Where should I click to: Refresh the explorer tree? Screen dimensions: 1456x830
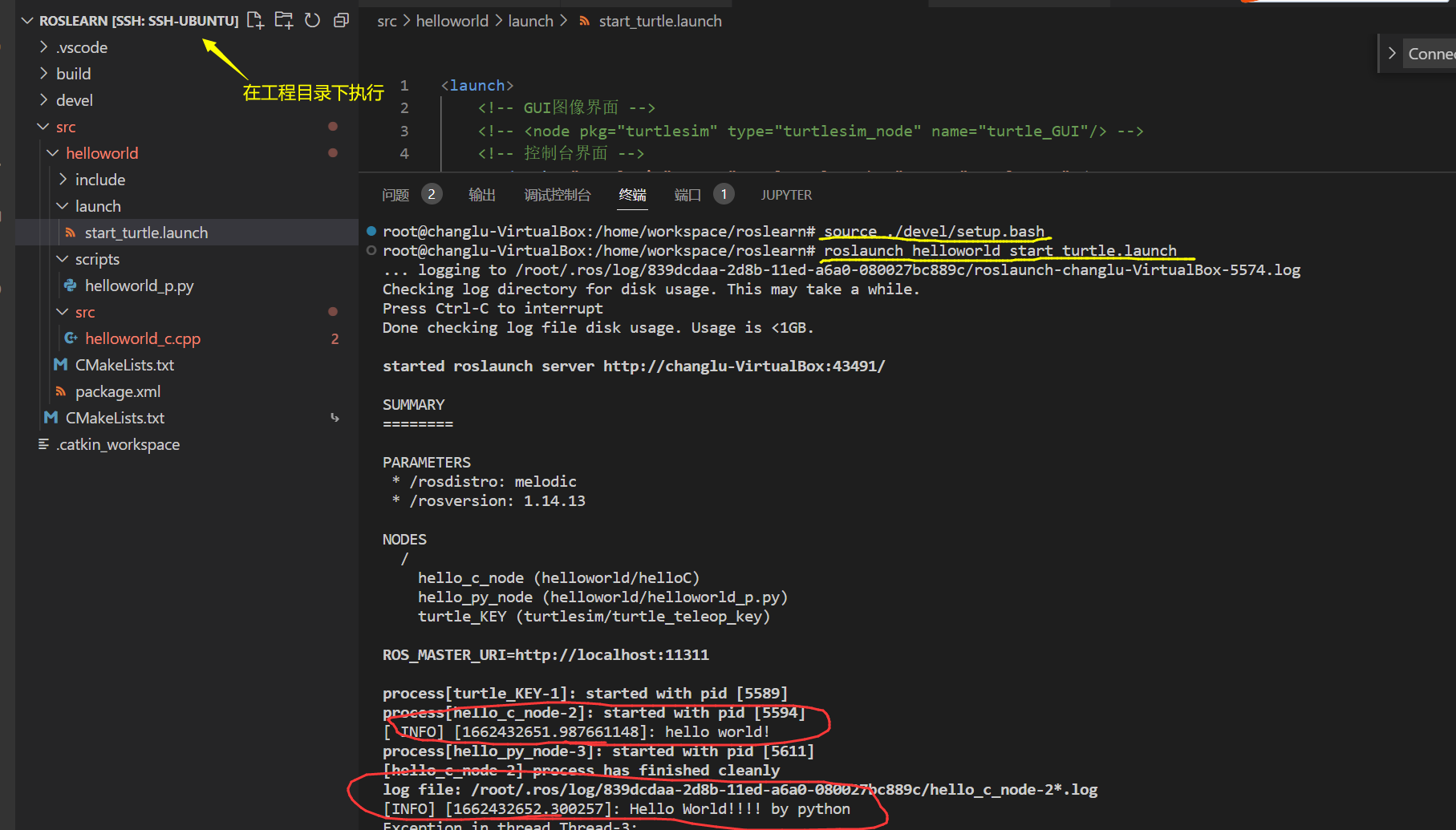[313, 21]
